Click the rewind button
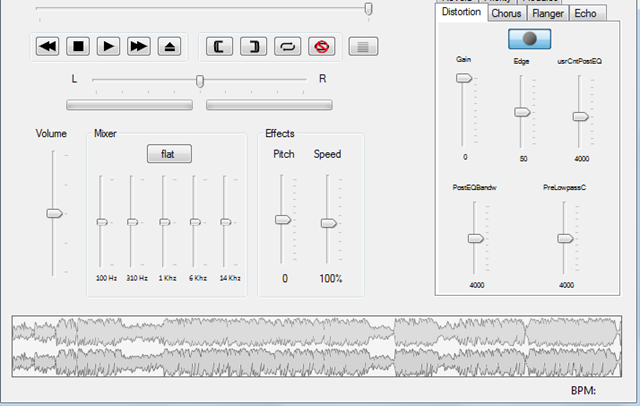 [48, 46]
